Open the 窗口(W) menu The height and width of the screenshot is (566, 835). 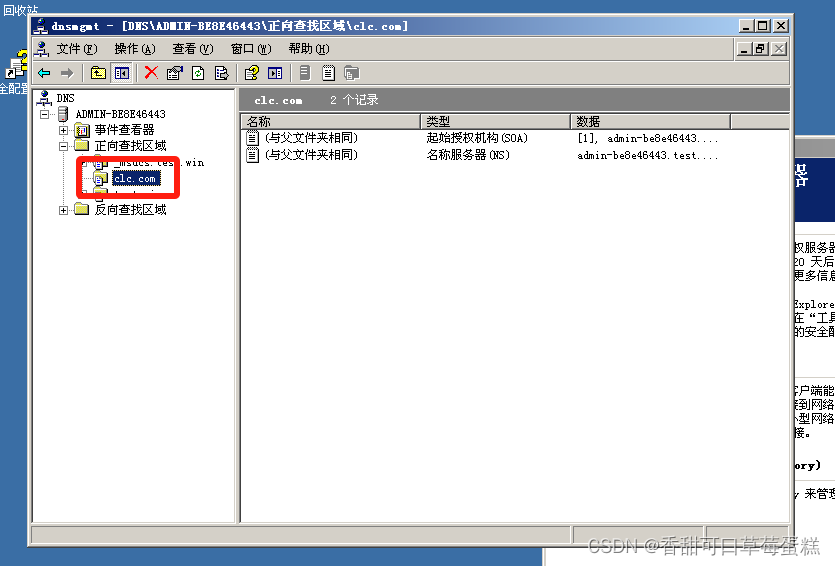[251, 49]
